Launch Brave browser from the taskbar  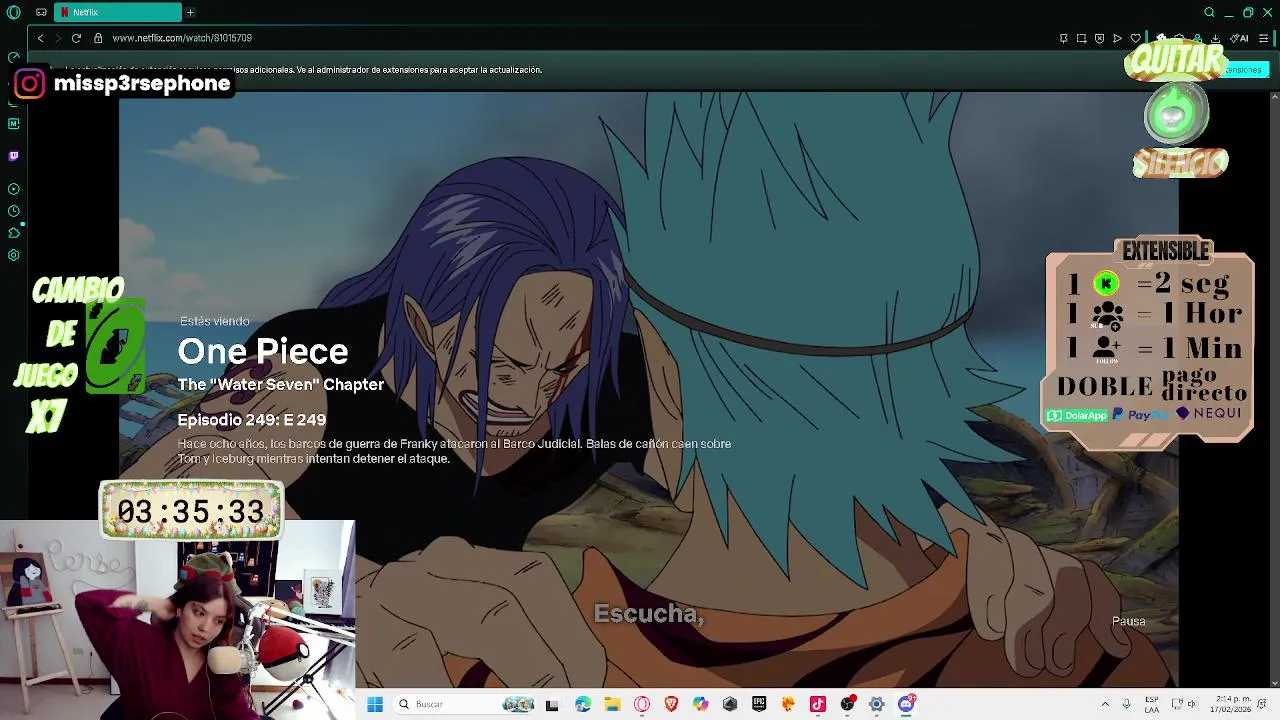[671, 704]
